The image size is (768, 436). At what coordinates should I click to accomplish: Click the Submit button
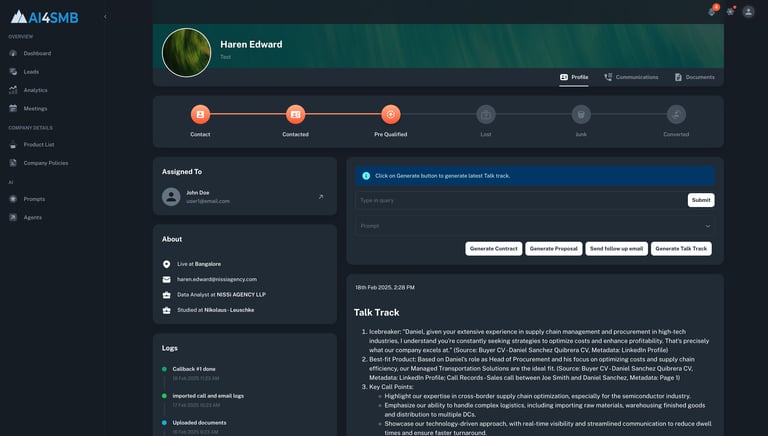click(x=701, y=200)
